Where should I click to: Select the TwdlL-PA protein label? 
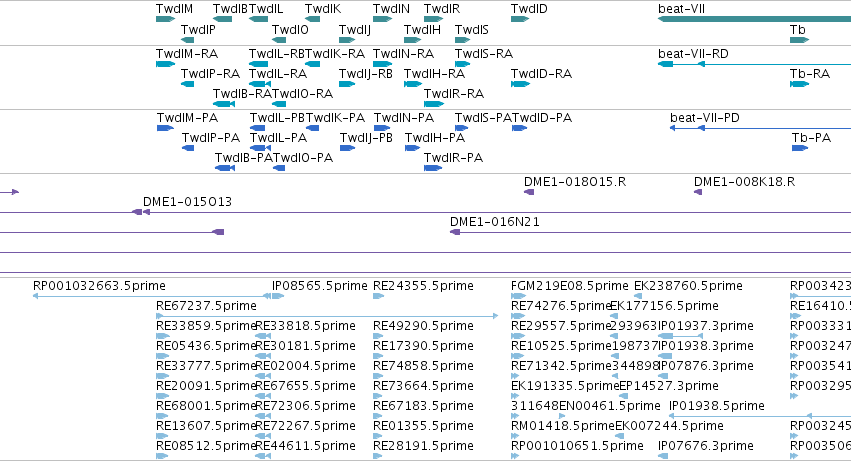(278, 138)
